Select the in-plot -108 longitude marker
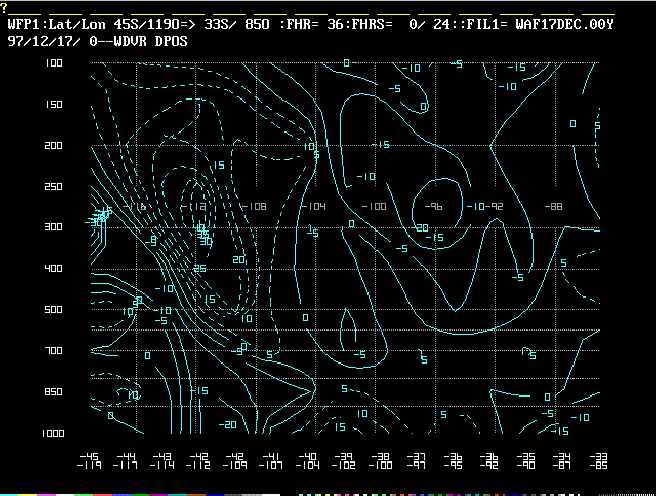The height and width of the screenshot is (496, 656). coord(254,207)
